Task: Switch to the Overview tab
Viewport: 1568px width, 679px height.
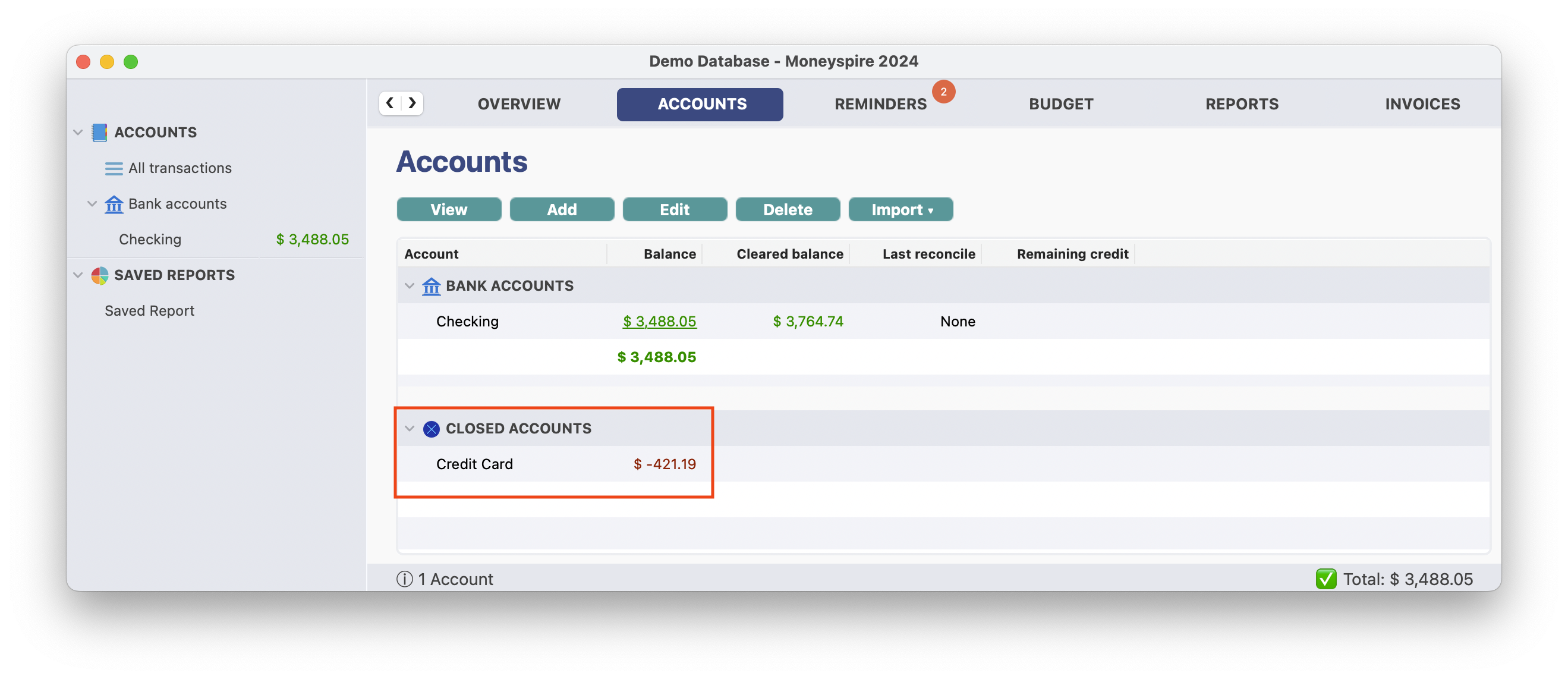Action: pyautogui.click(x=519, y=104)
